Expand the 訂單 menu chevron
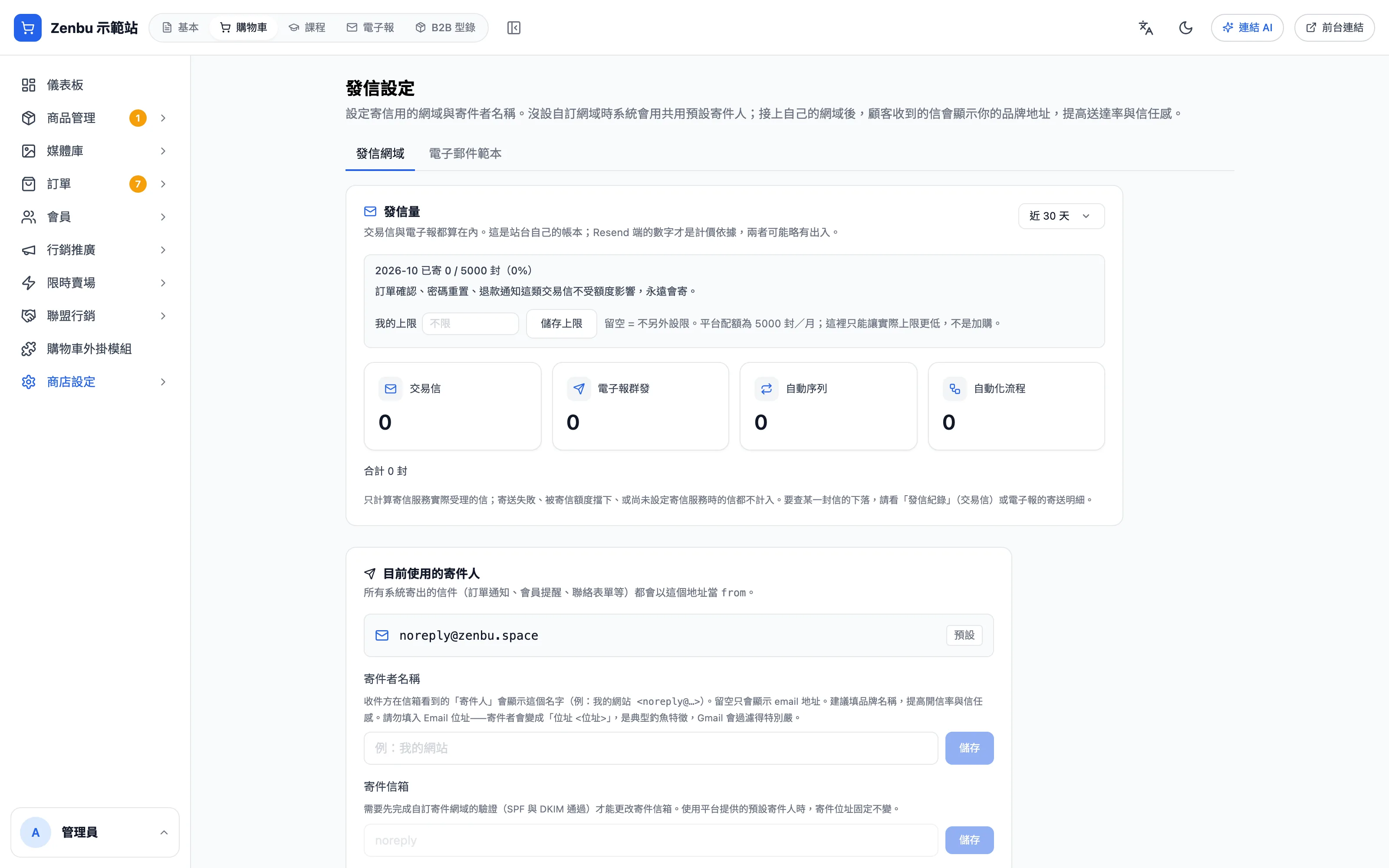The width and height of the screenshot is (1389, 868). (163, 184)
